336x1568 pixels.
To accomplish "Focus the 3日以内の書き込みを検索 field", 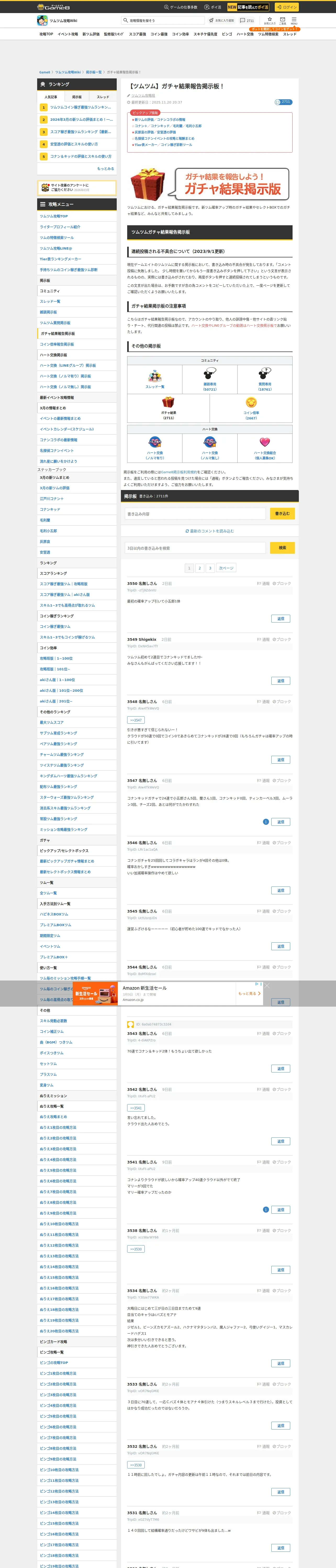I will [195, 548].
